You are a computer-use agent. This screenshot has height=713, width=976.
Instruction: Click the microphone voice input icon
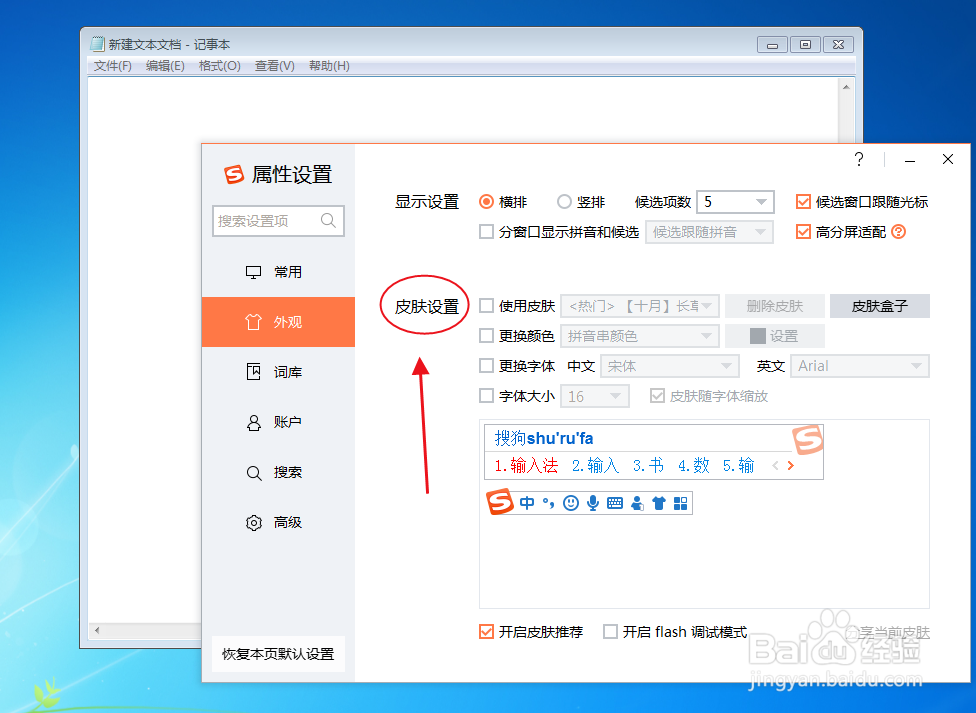(593, 503)
